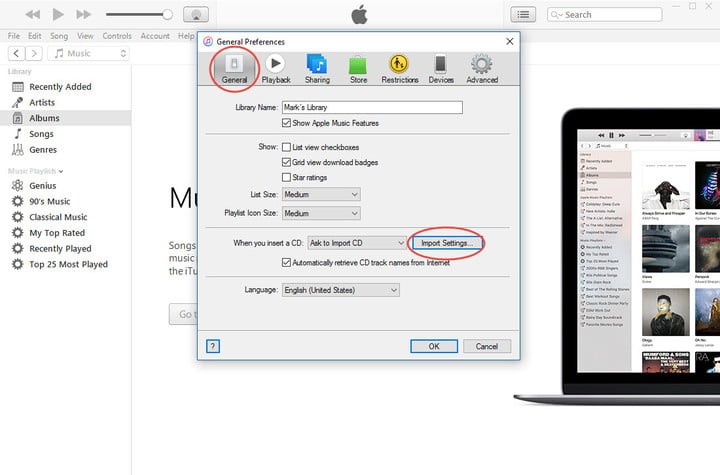
Task: Open the Top 25 Most Played playlist
Action: (x=66, y=264)
